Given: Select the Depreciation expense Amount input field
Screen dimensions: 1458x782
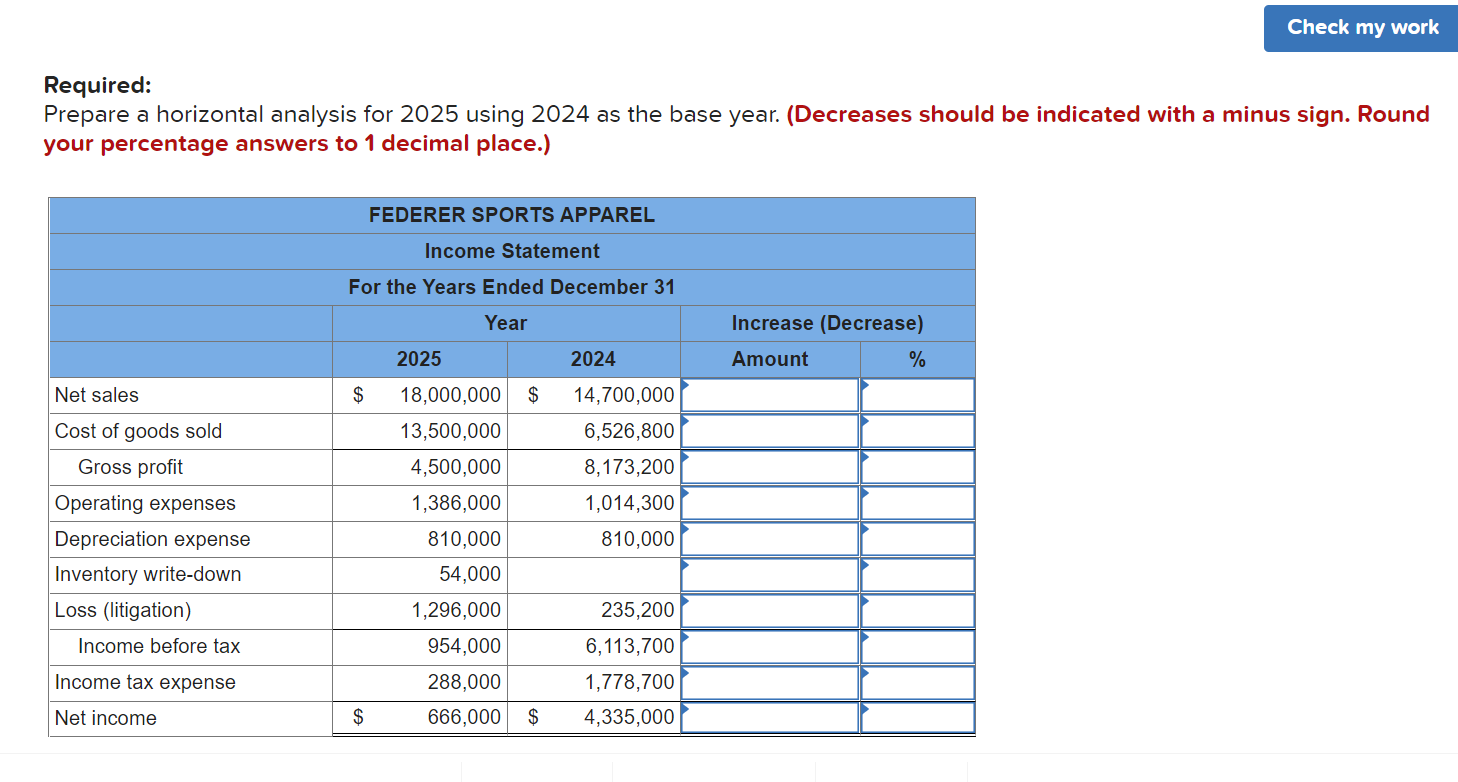Looking at the screenshot, I should pos(770,539).
